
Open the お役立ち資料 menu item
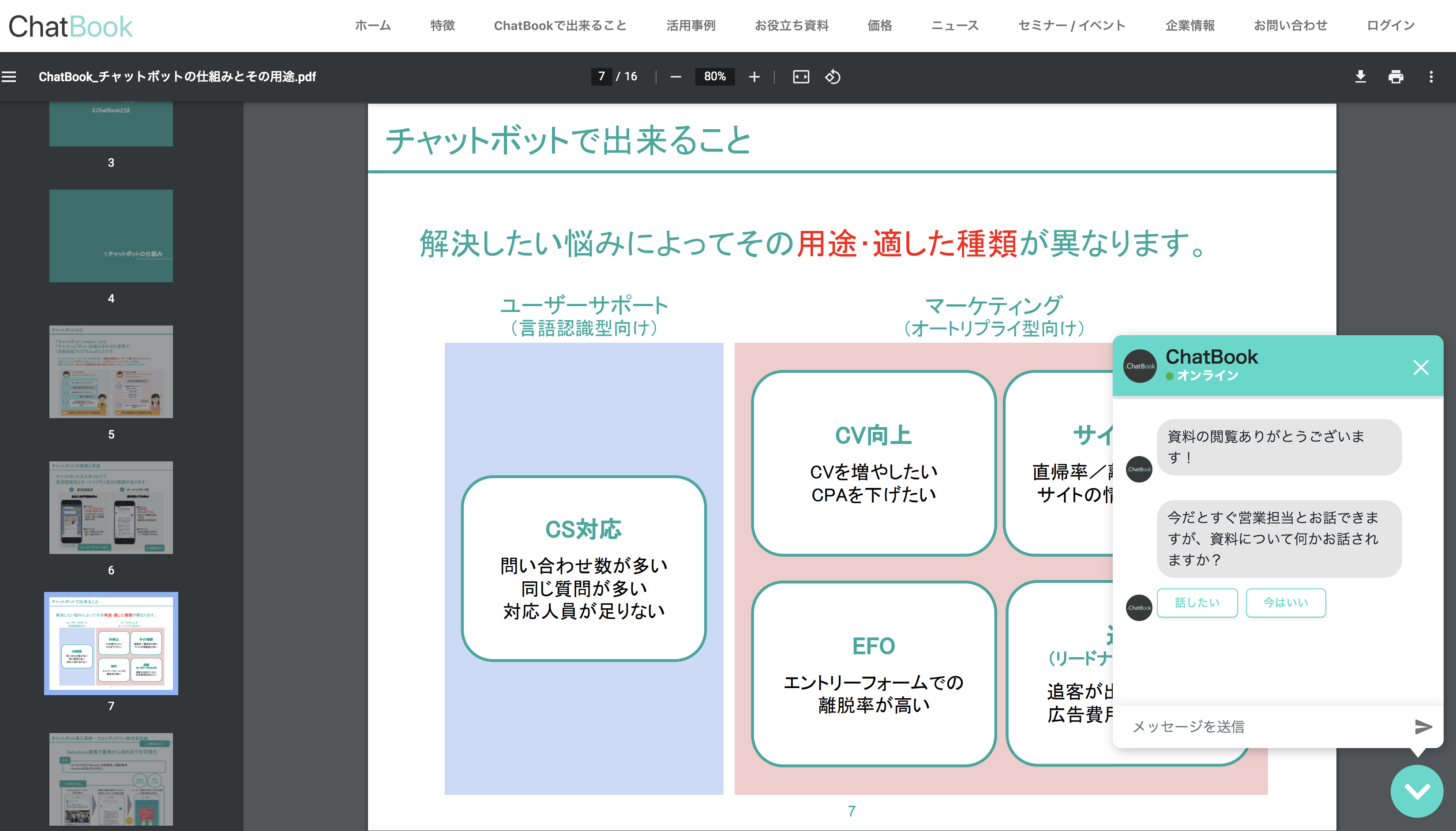click(791, 26)
